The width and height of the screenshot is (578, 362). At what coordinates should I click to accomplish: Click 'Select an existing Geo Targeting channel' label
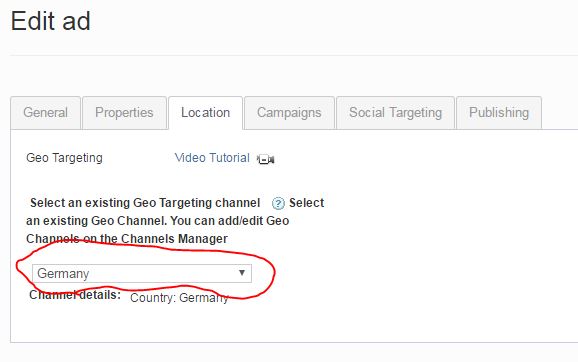(x=145, y=203)
